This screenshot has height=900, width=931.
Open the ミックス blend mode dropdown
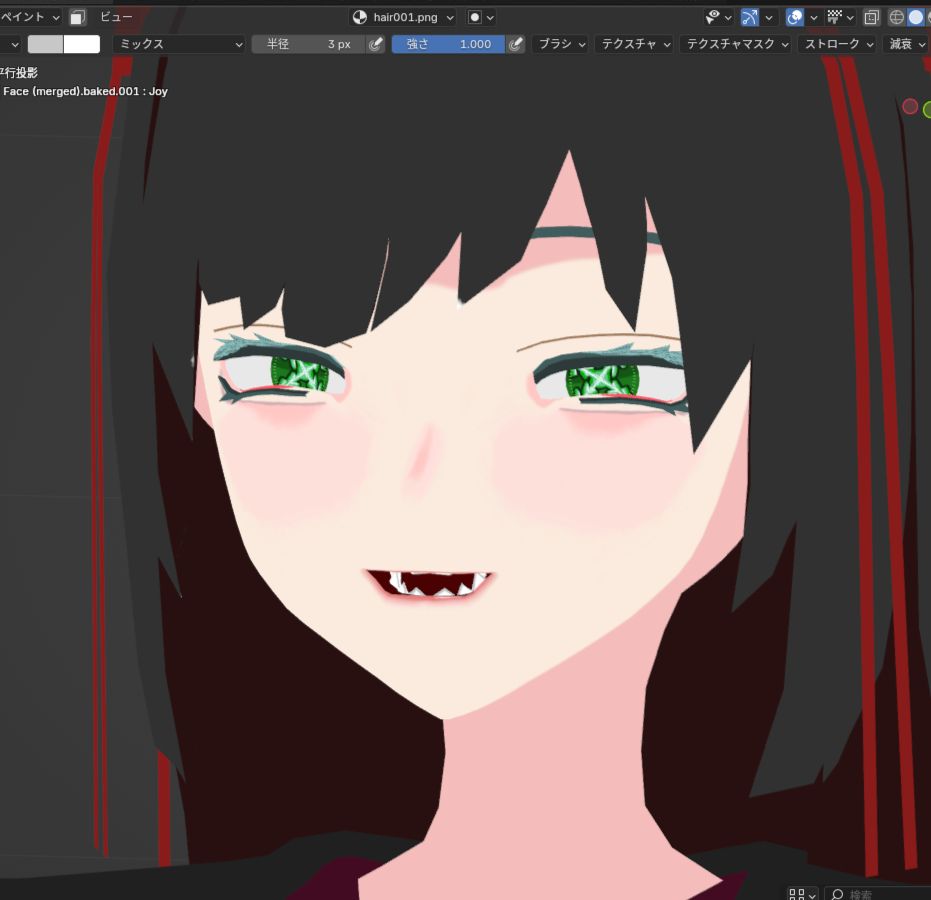click(x=179, y=44)
